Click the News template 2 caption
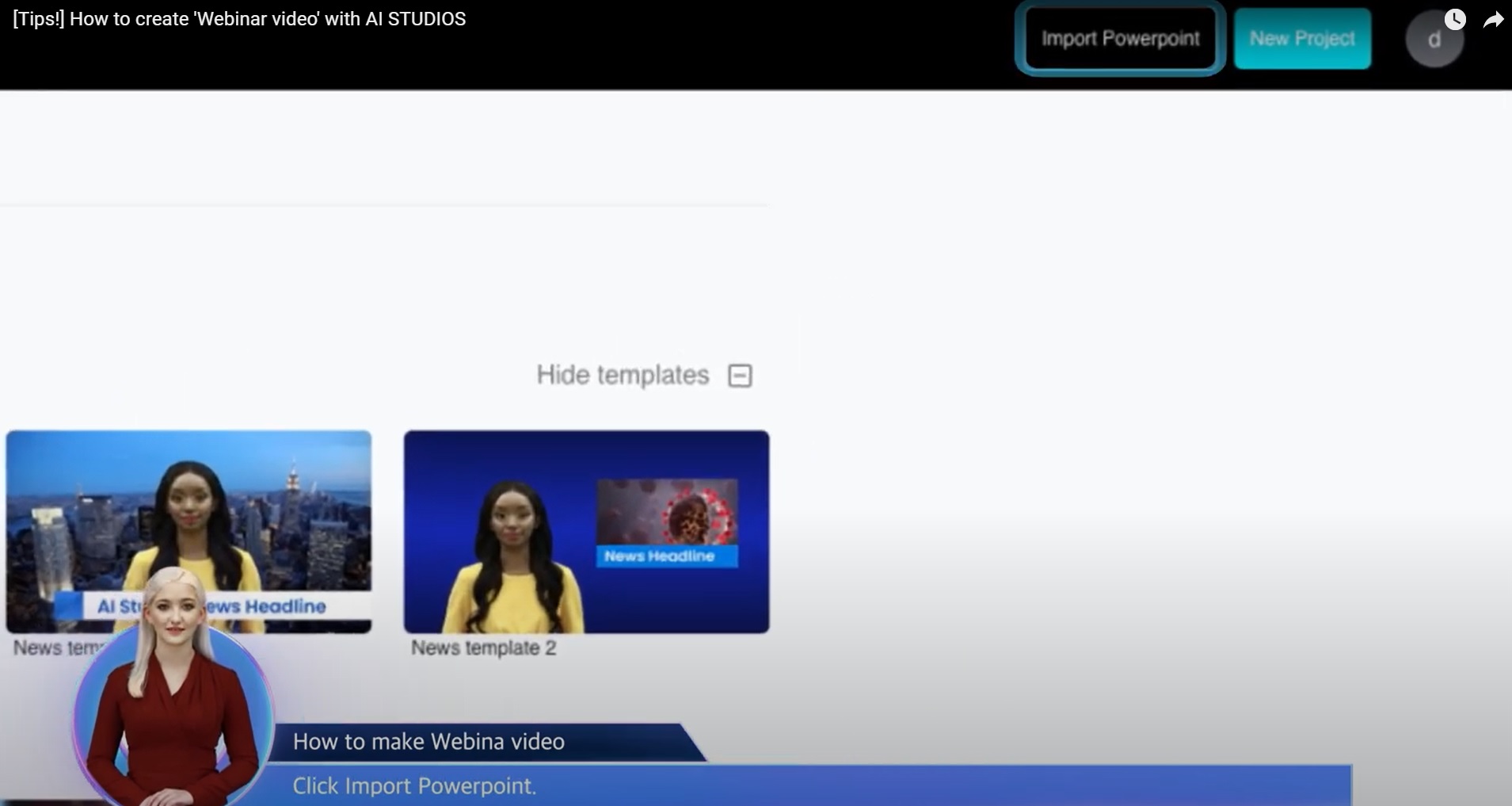Screen dimensions: 1512x806 coord(483,647)
